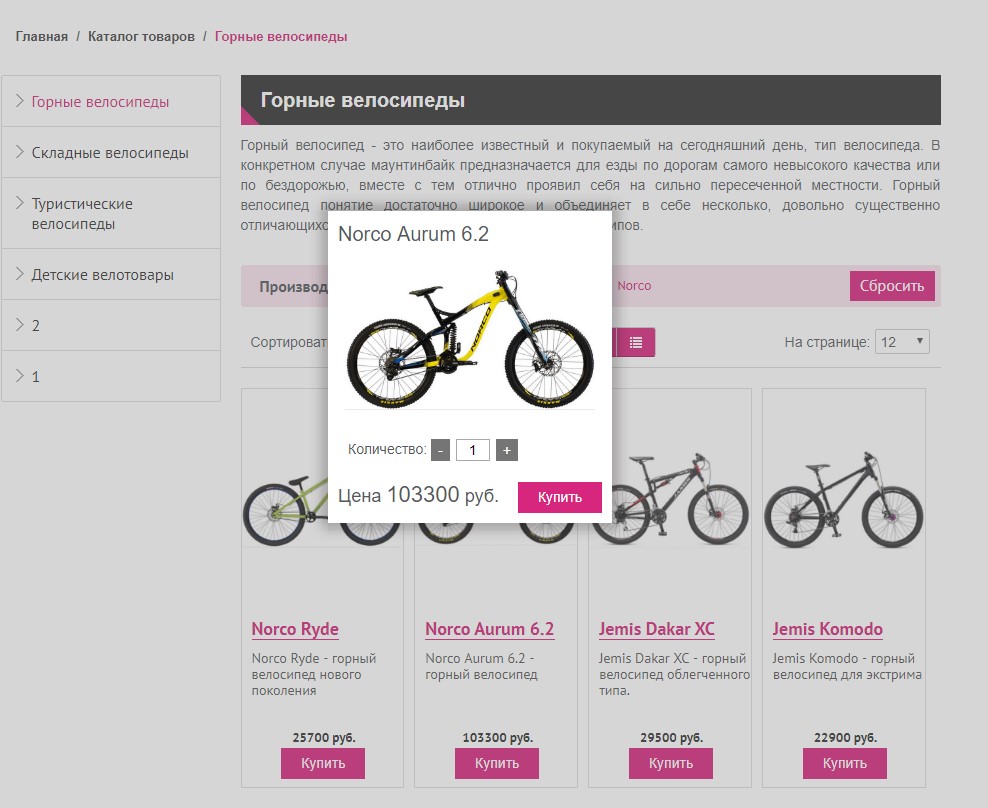Reset filters with the Сбросить button
Image resolution: width=988 pixels, height=808 pixels.
pos(892,286)
